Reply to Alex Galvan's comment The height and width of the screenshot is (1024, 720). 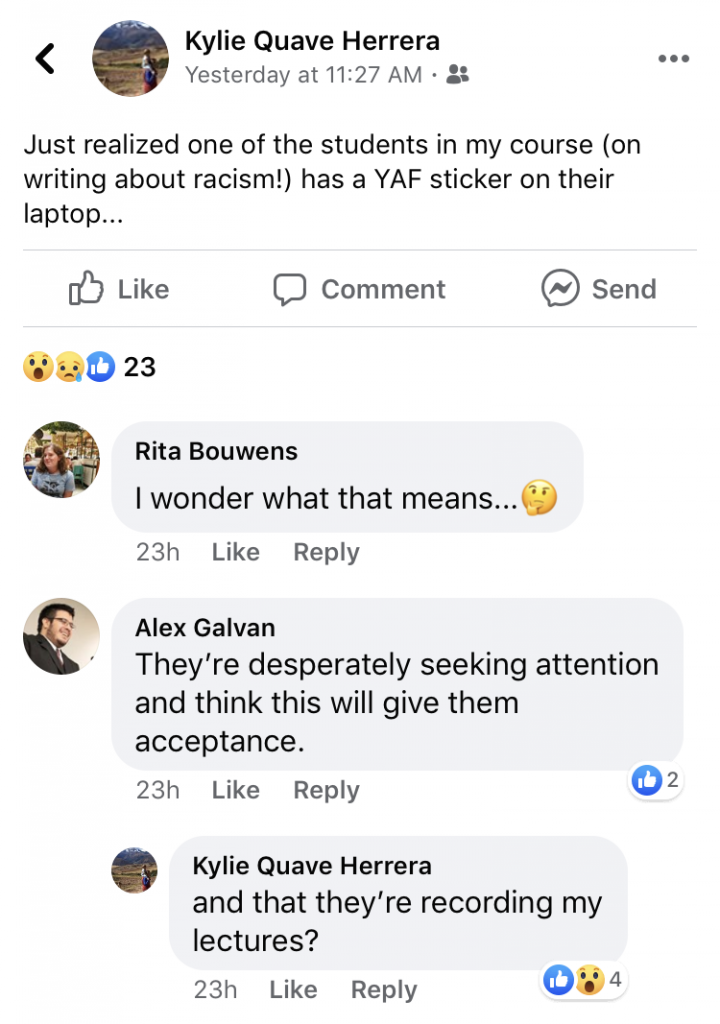pos(326,790)
